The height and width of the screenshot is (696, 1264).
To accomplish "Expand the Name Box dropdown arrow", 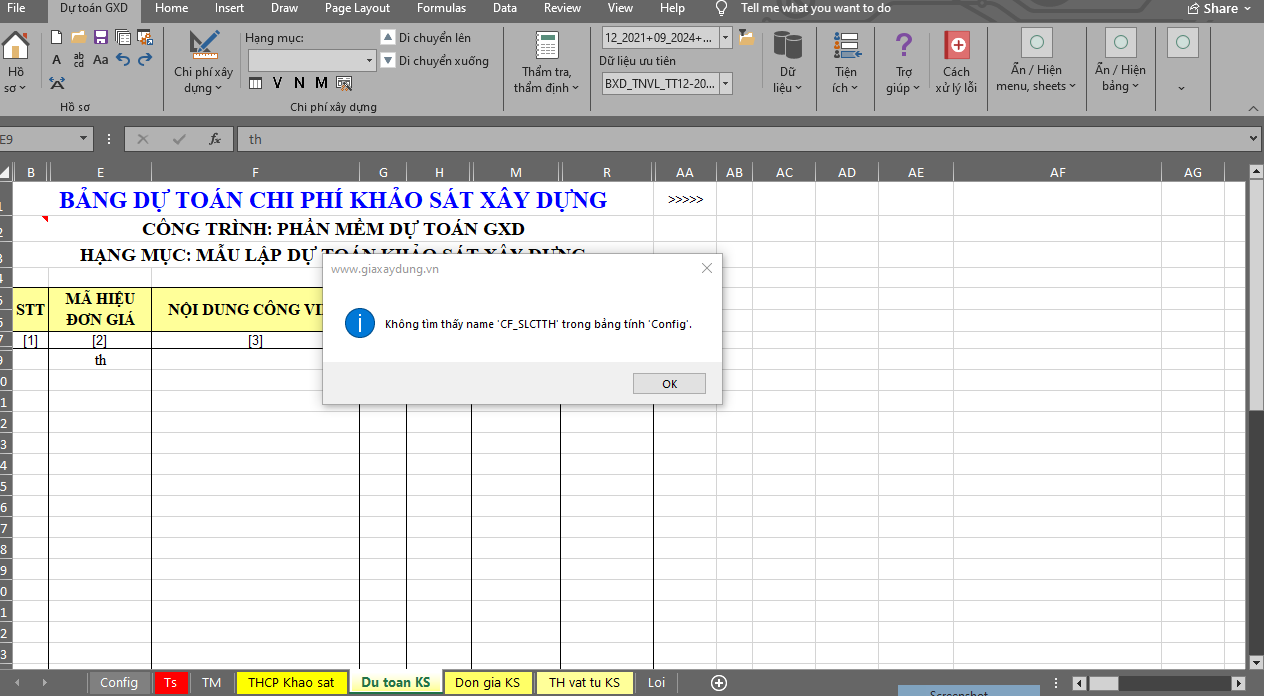I will [83, 139].
